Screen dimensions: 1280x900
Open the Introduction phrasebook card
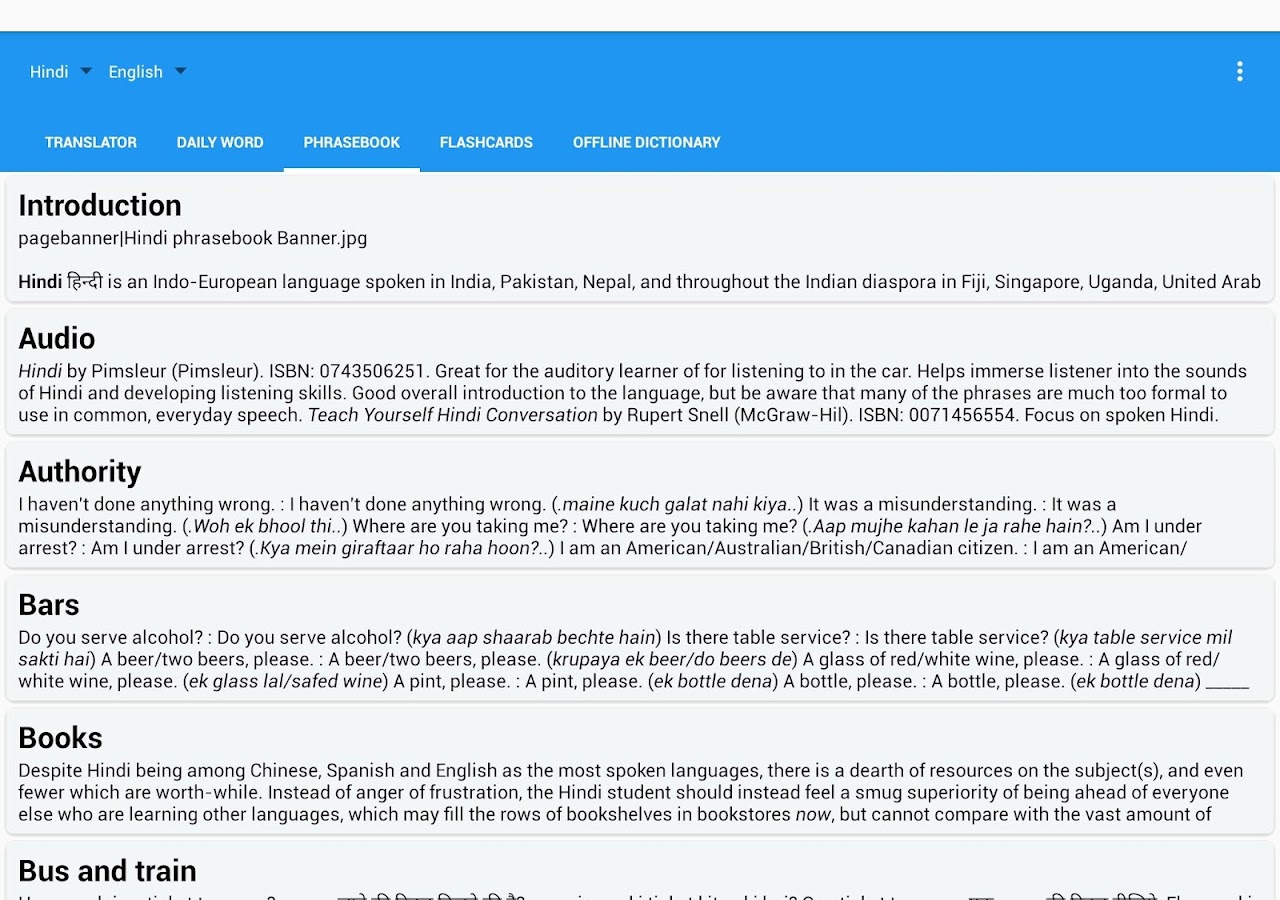[x=640, y=238]
